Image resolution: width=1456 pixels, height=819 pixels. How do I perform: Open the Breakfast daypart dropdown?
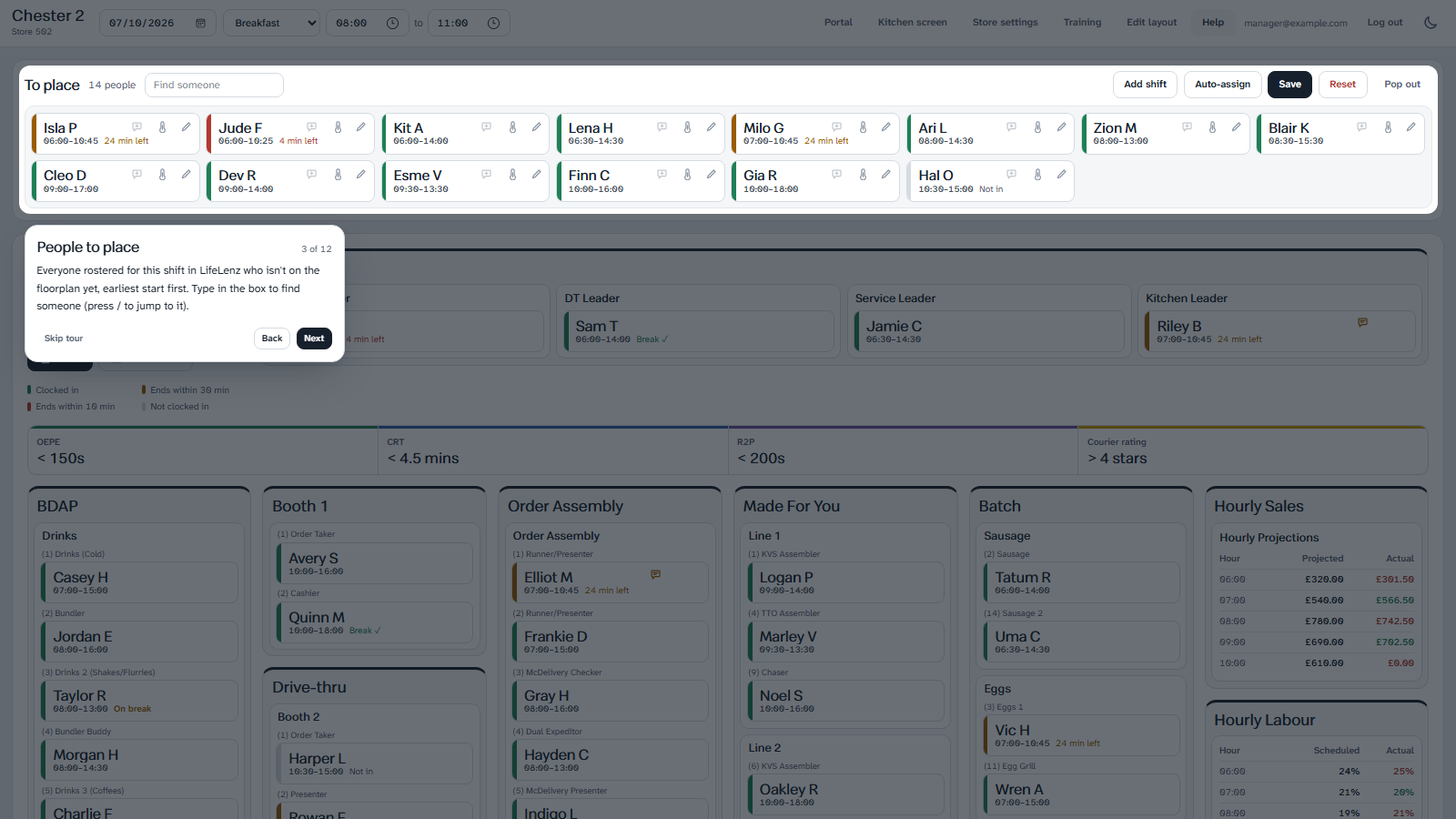coord(271,23)
